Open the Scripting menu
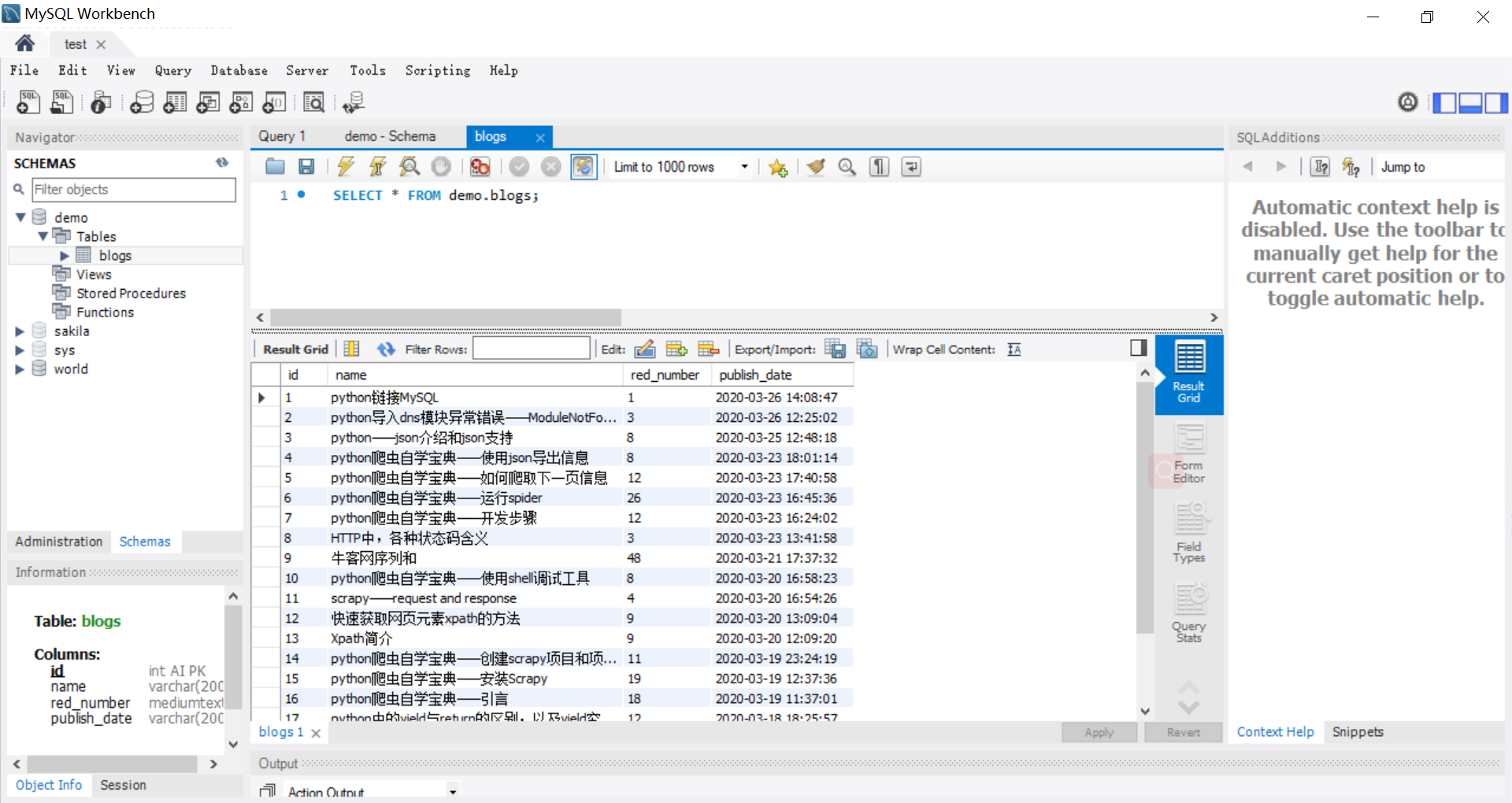Screen dimensions: 1512x803 438,70
